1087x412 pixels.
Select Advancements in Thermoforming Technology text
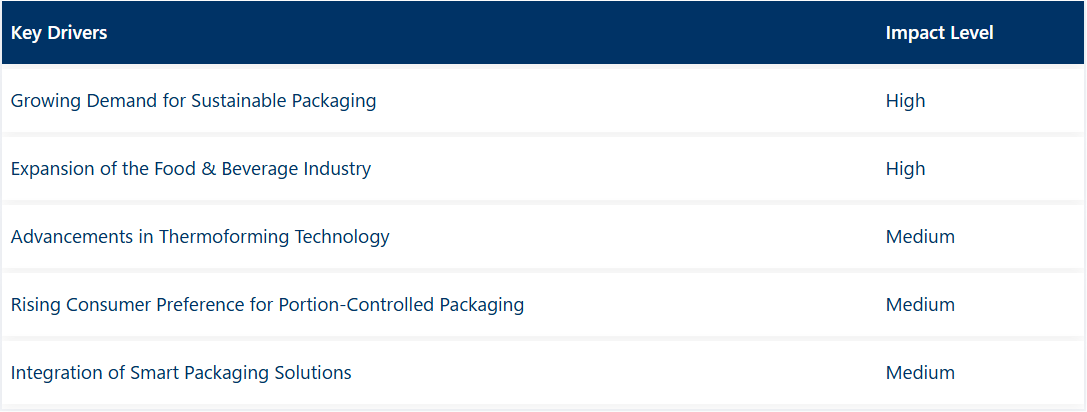pos(200,237)
